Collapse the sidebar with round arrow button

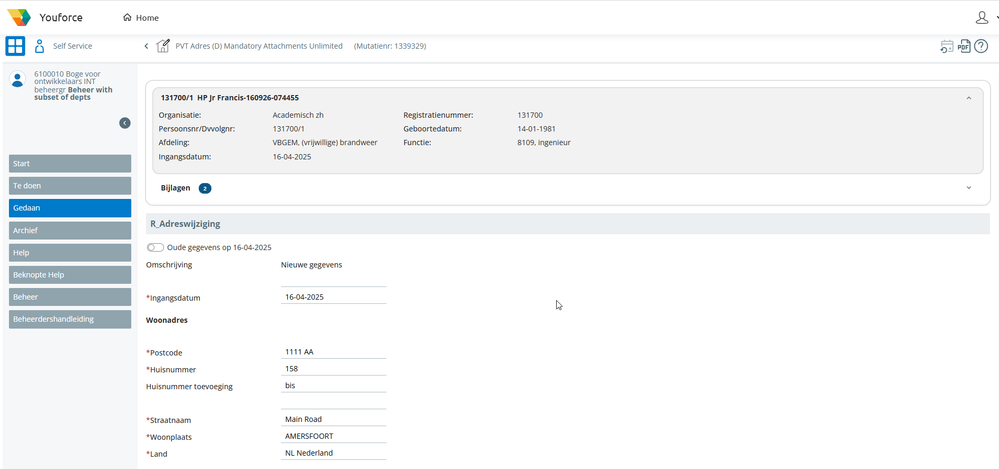[125, 123]
